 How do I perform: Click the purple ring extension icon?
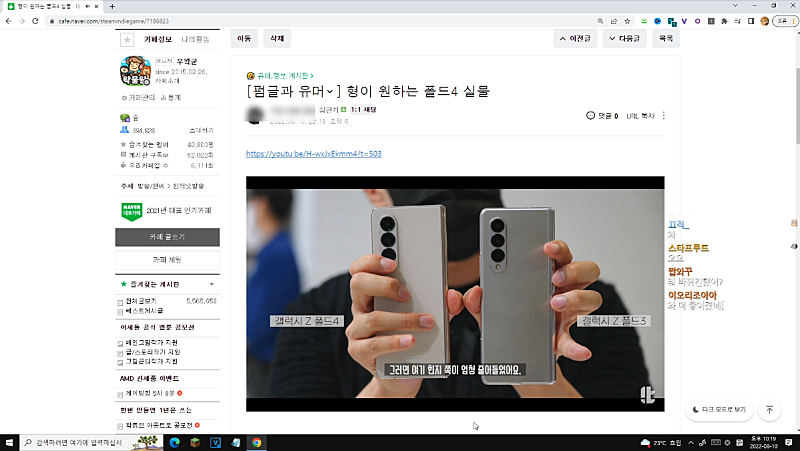pyautogui.click(x=697, y=21)
